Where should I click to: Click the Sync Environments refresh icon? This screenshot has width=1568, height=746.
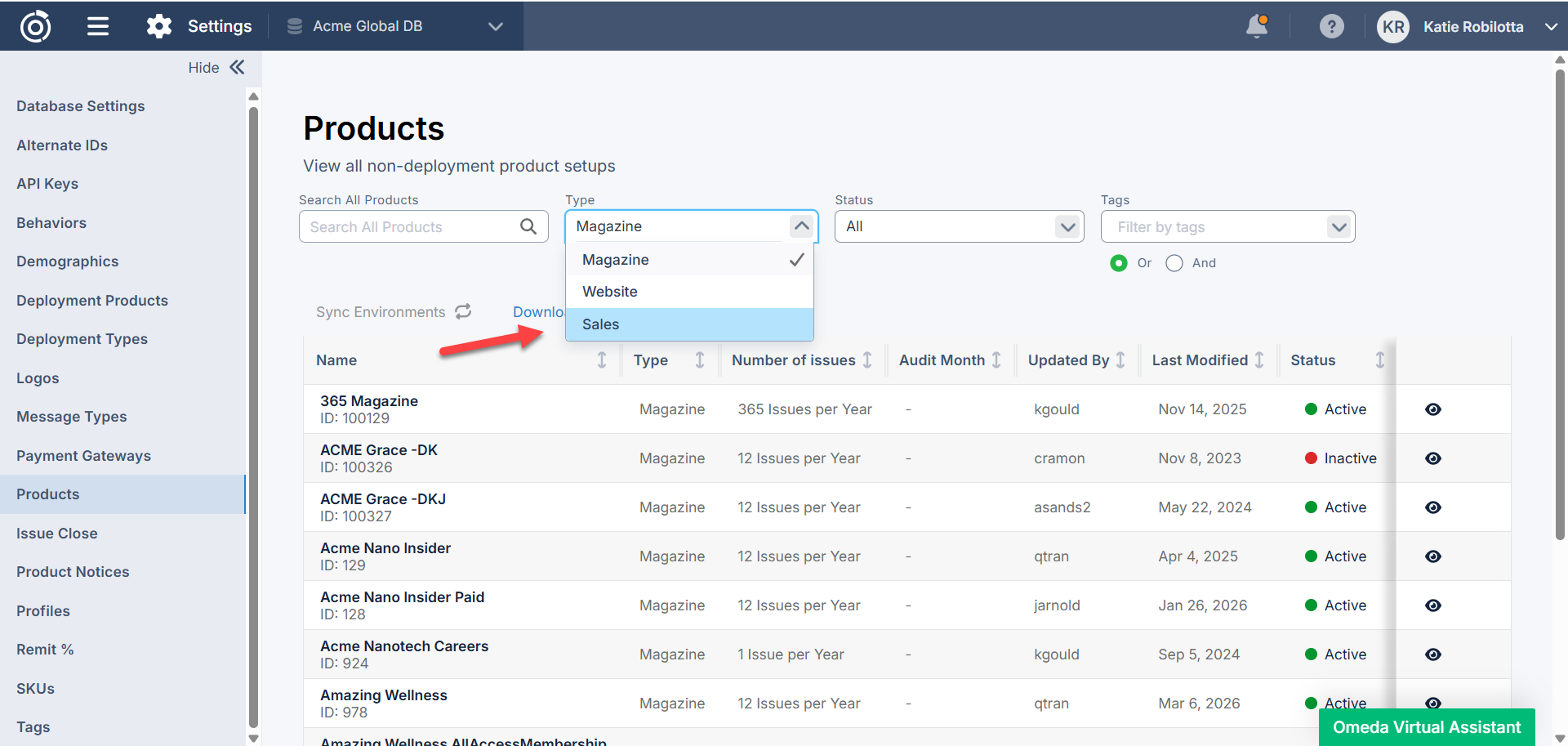click(x=463, y=311)
